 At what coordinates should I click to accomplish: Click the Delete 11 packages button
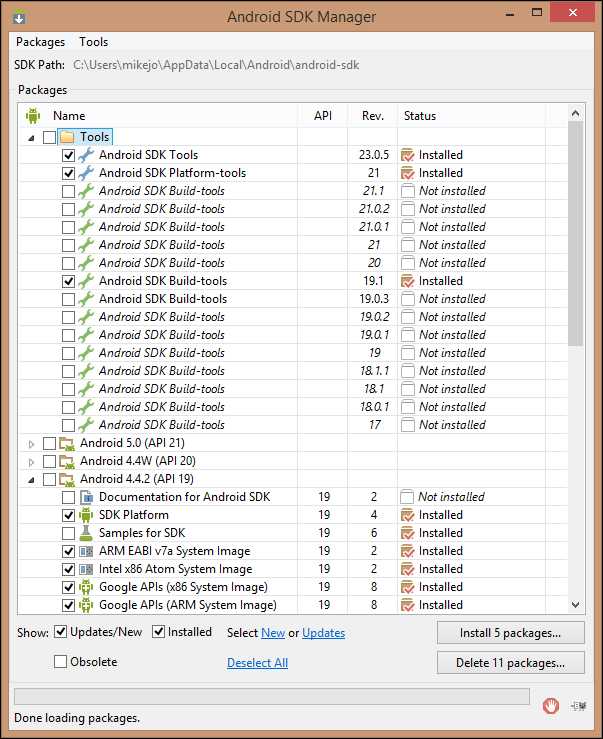coord(511,663)
